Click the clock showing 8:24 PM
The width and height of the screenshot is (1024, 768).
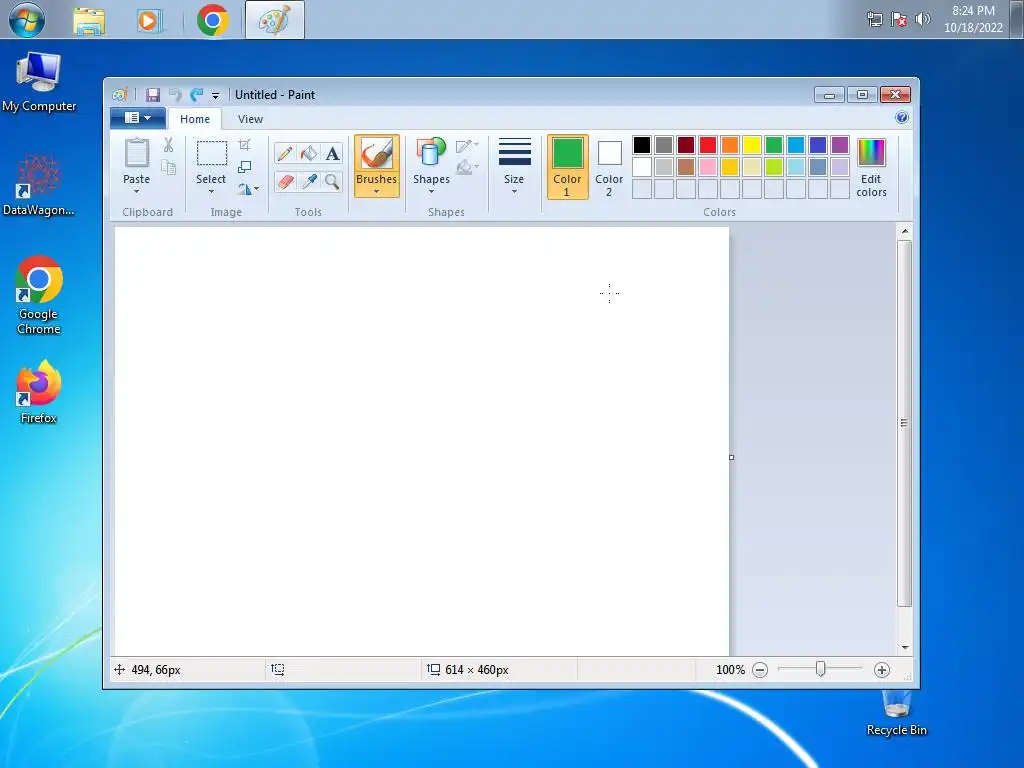973,10
